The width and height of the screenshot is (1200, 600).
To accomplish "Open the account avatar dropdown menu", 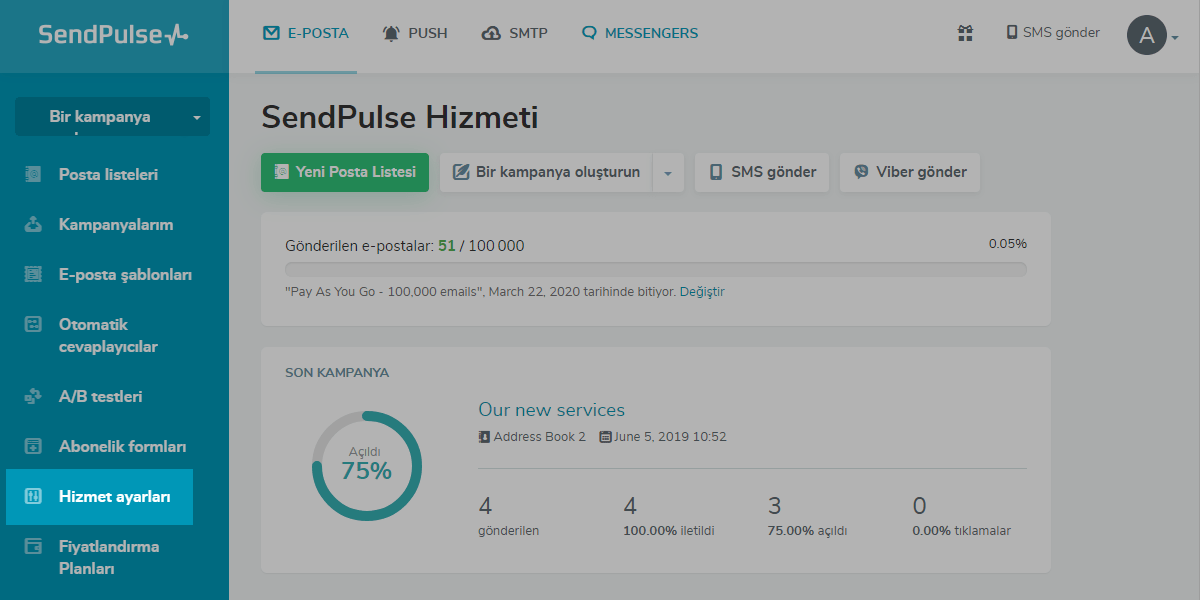I will click(1152, 36).
